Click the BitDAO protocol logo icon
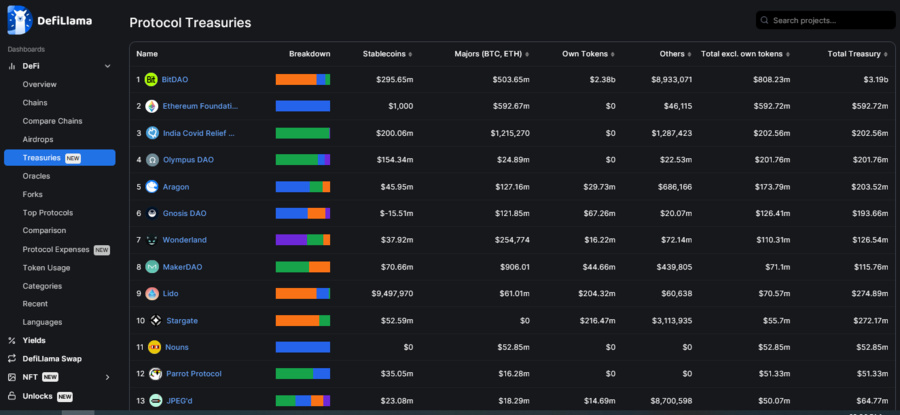900x415 pixels. [x=151, y=80]
